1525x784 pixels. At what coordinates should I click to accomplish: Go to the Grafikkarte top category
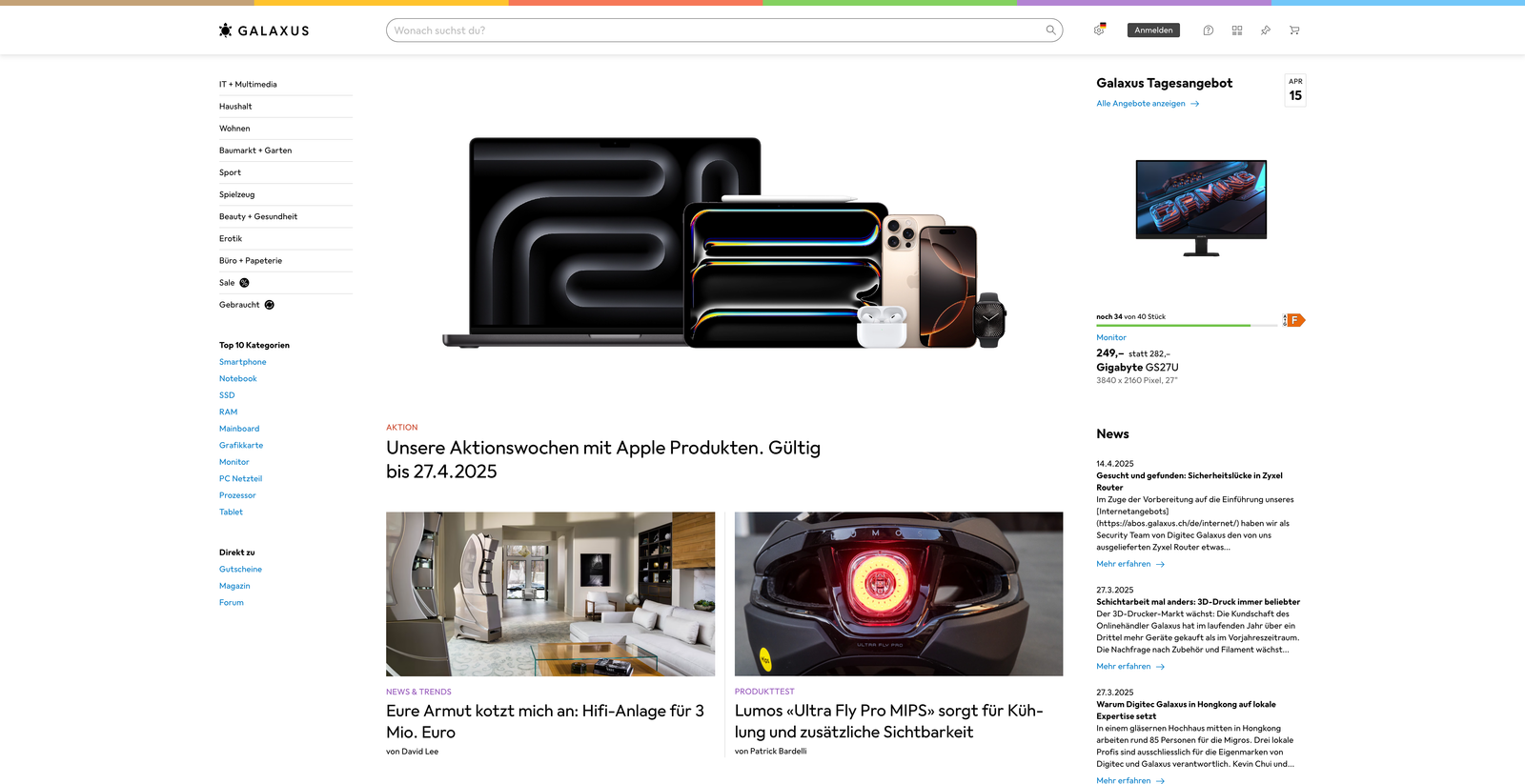(x=241, y=446)
